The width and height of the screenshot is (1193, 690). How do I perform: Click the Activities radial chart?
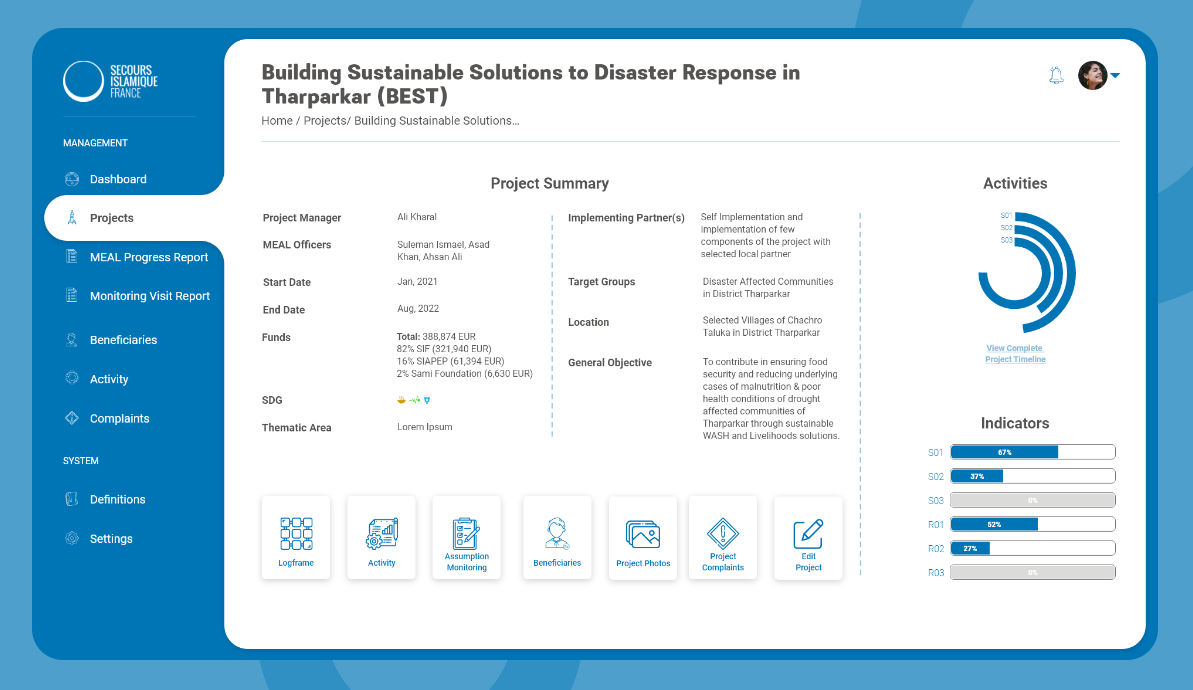pyautogui.click(x=1027, y=272)
